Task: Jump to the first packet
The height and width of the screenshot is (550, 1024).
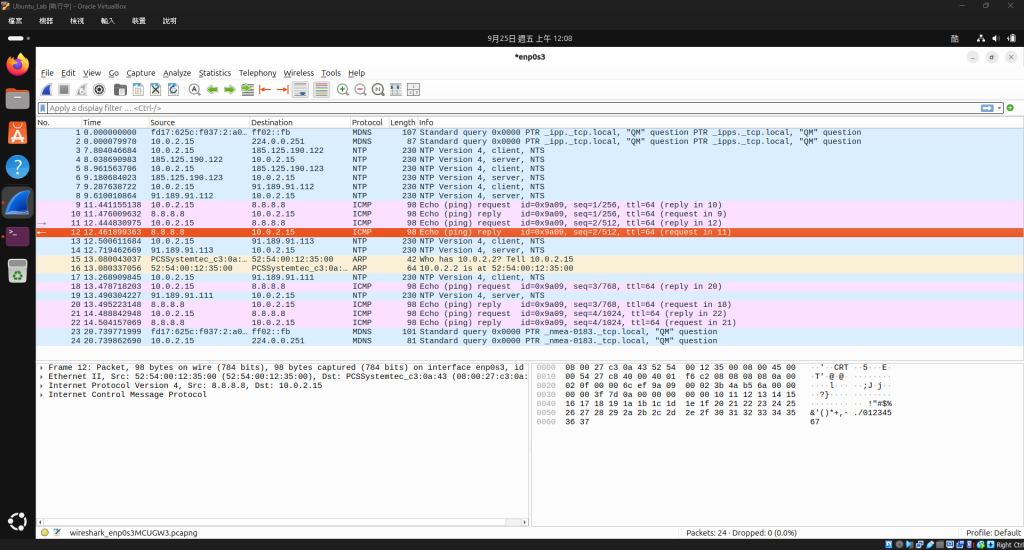Action: 265,90
